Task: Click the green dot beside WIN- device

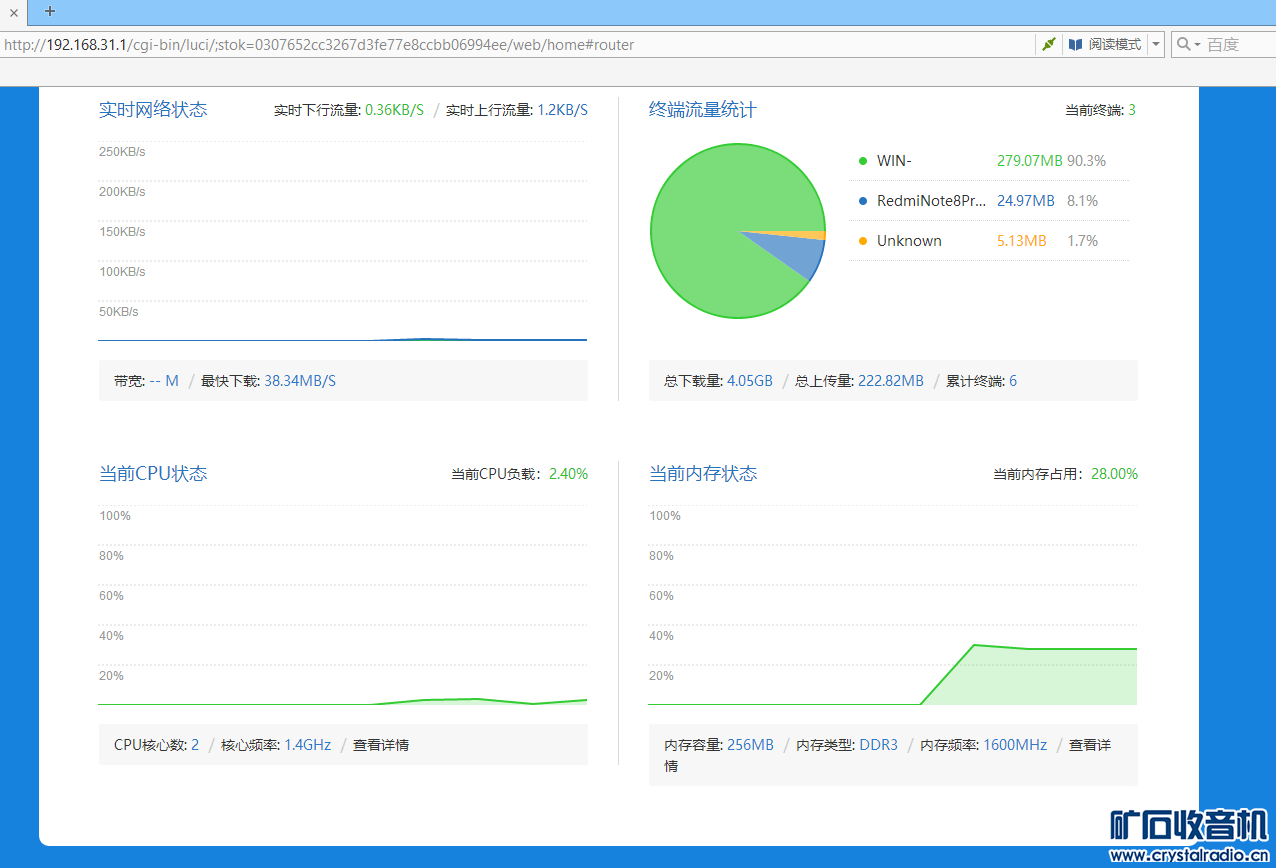Action: tap(863, 161)
